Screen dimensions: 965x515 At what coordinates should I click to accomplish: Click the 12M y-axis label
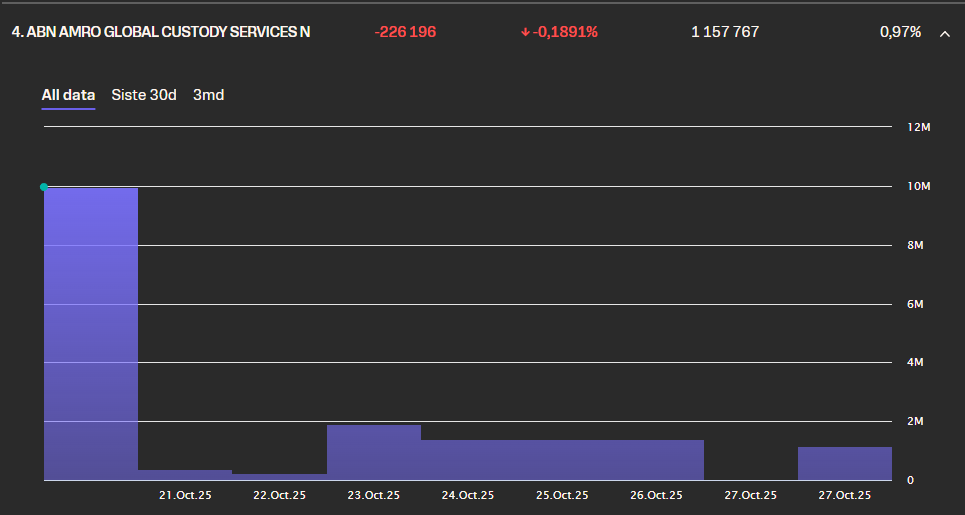(x=919, y=128)
